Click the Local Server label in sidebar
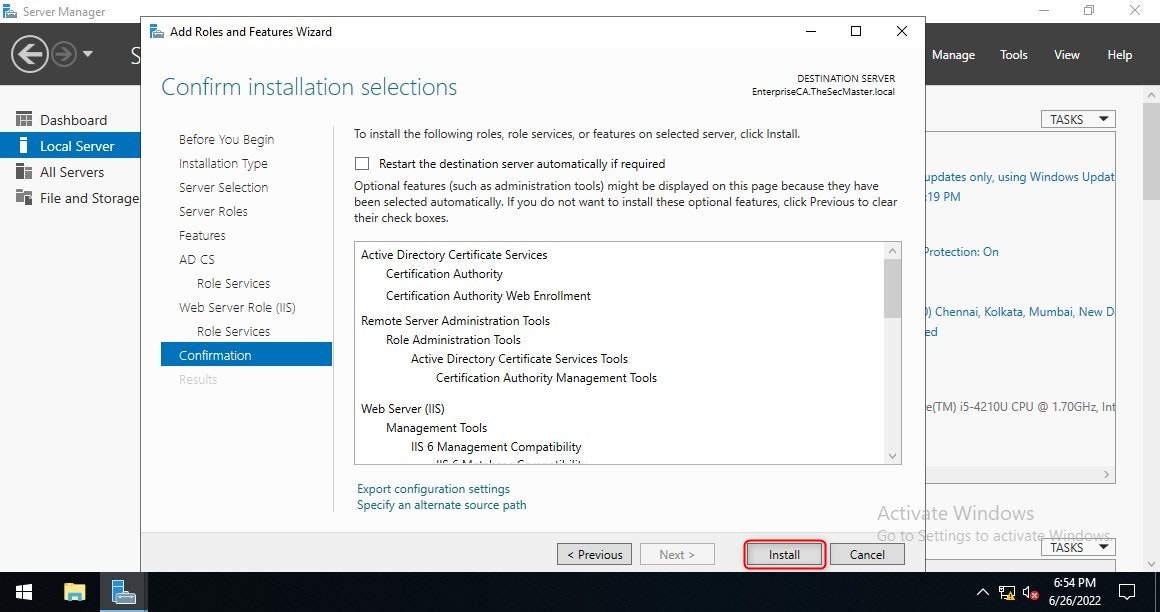Screen dimensions: 1160x612 (77, 146)
